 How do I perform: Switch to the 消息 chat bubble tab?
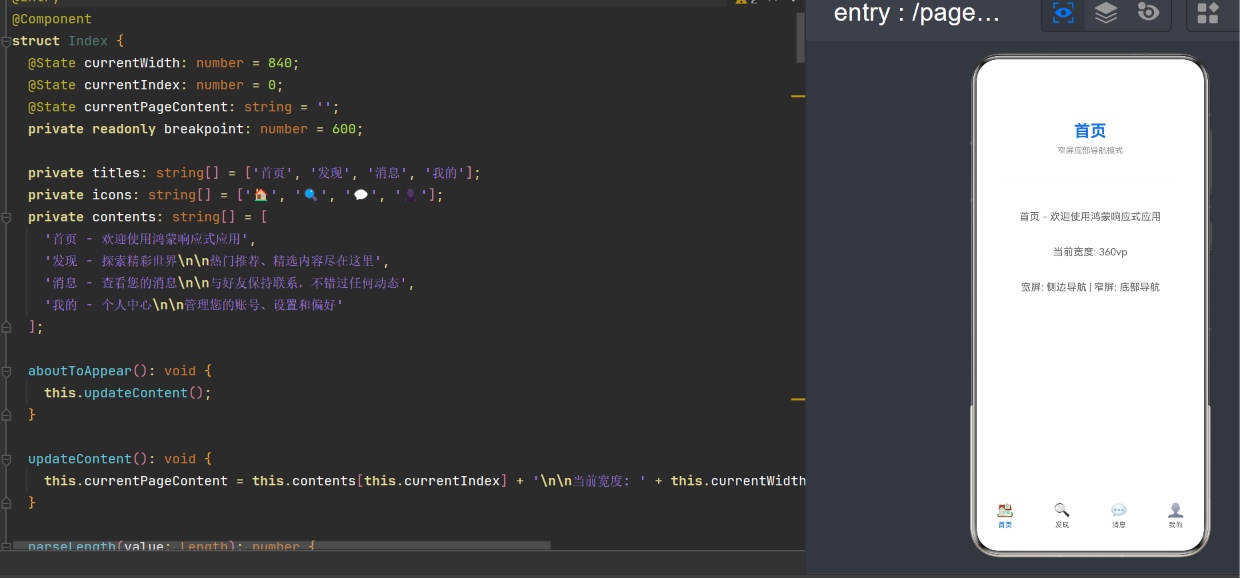1119,515
